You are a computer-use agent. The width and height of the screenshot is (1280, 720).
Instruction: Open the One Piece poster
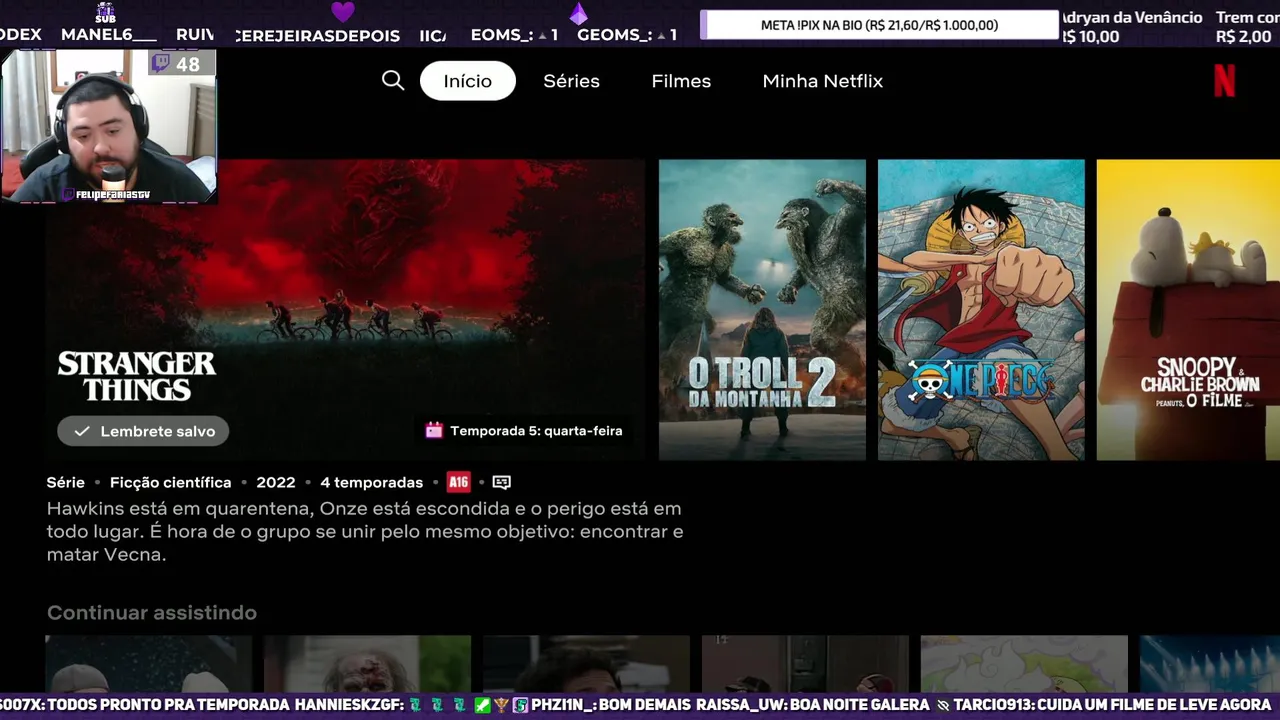[981, 310]
